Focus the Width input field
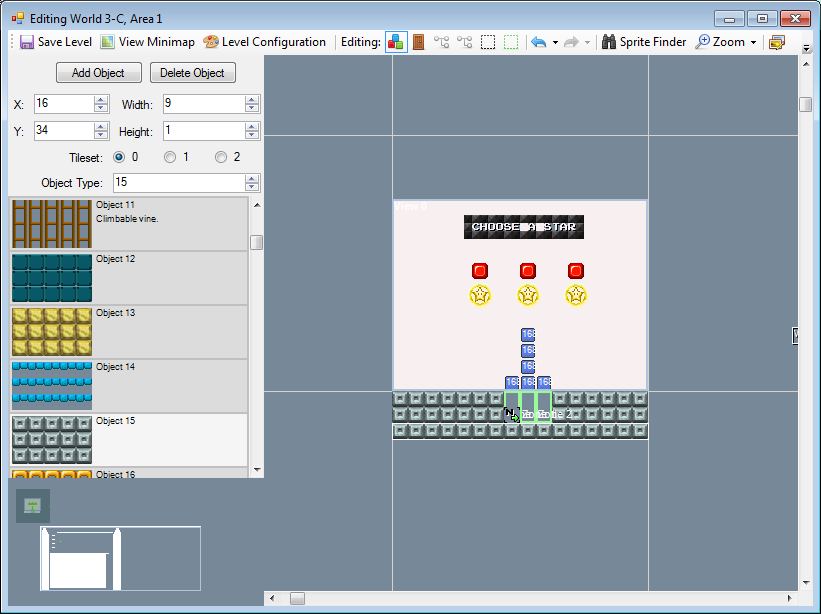 [204, 104]
